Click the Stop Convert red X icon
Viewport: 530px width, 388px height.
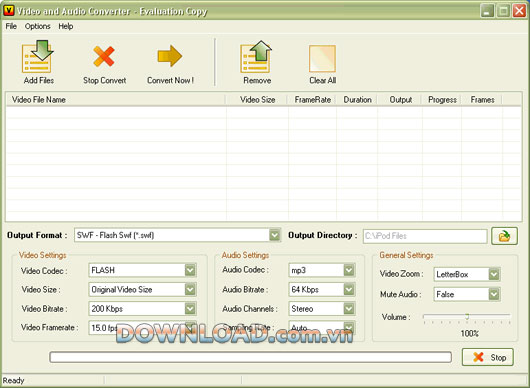104,56
